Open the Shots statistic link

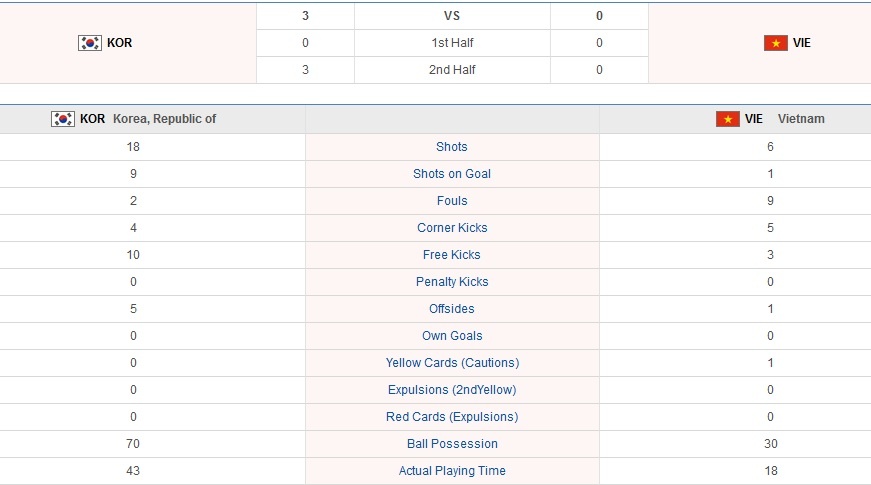coord(452,147)
